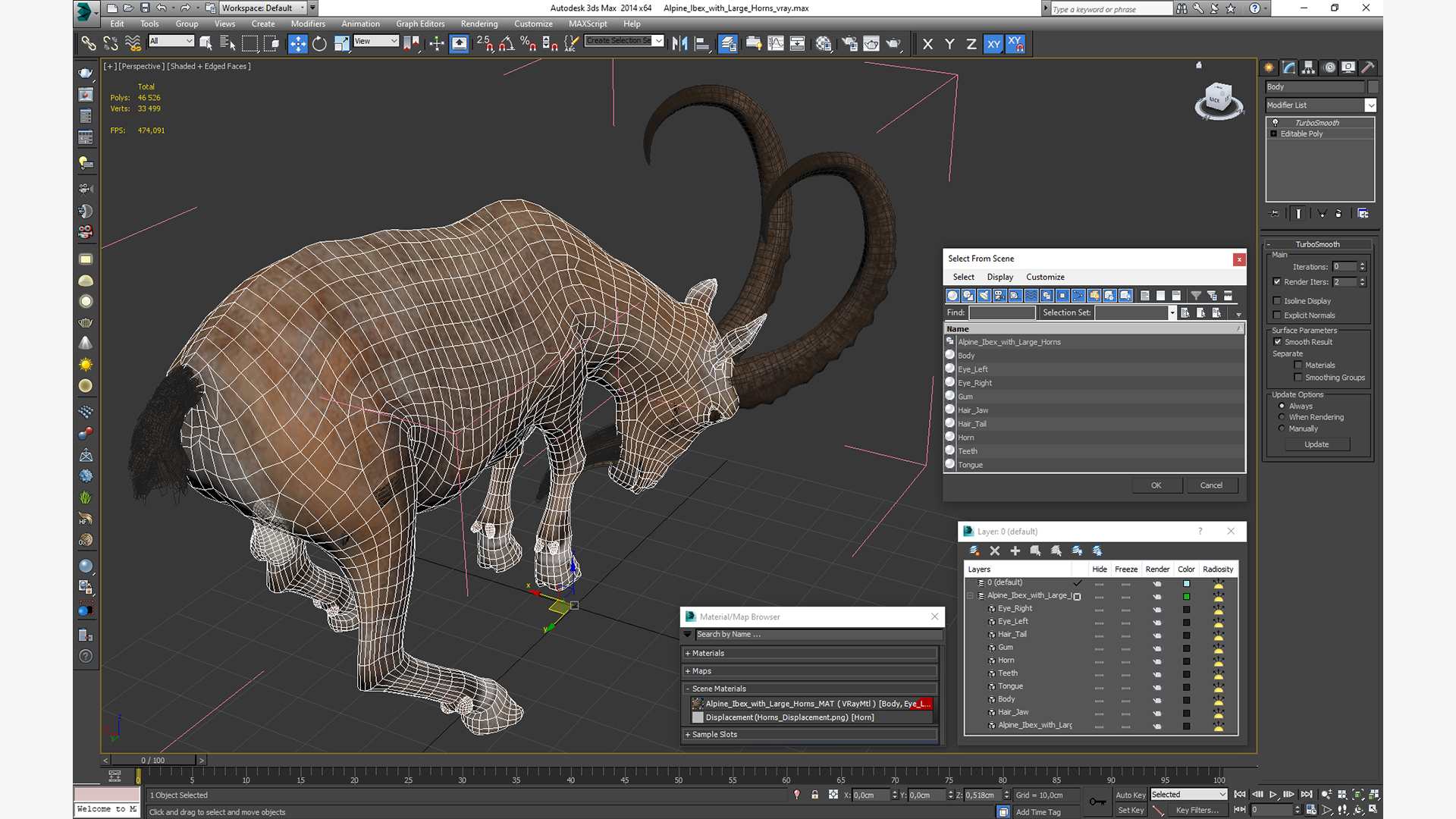Open the Rendering menu
This screenshot has height=819, width=1456.
point(479,24)
